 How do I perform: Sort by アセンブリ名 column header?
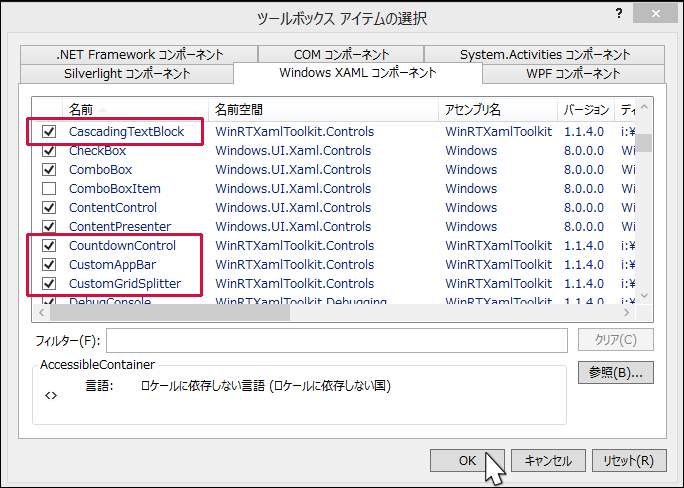click(498, 109)
